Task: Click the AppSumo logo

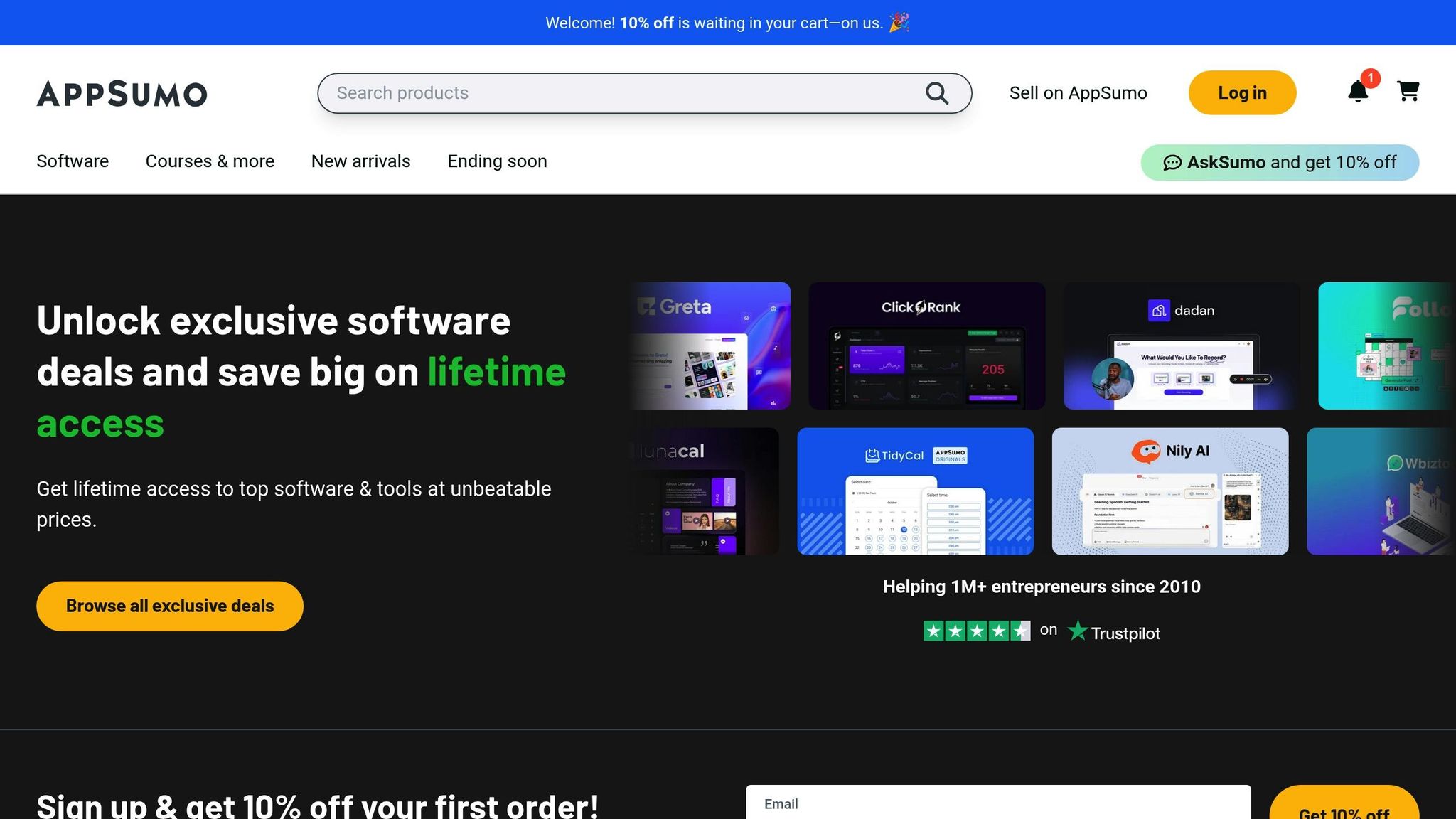Action: tap(121, 93)
